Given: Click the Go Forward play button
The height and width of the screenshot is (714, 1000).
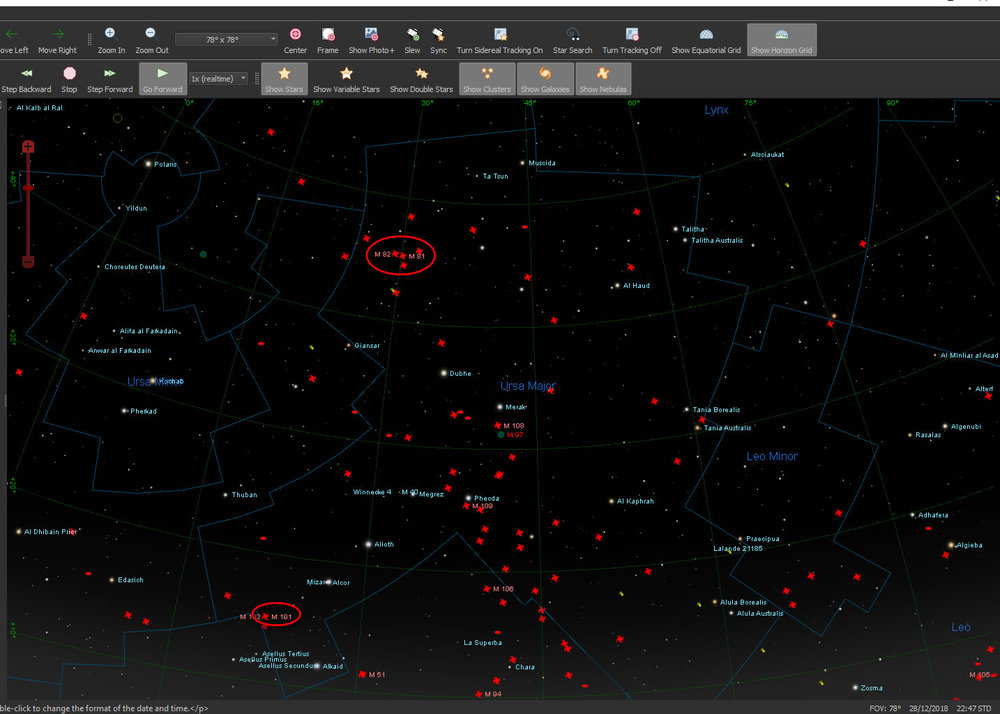Looking at the screenshot, I should 163,79.
